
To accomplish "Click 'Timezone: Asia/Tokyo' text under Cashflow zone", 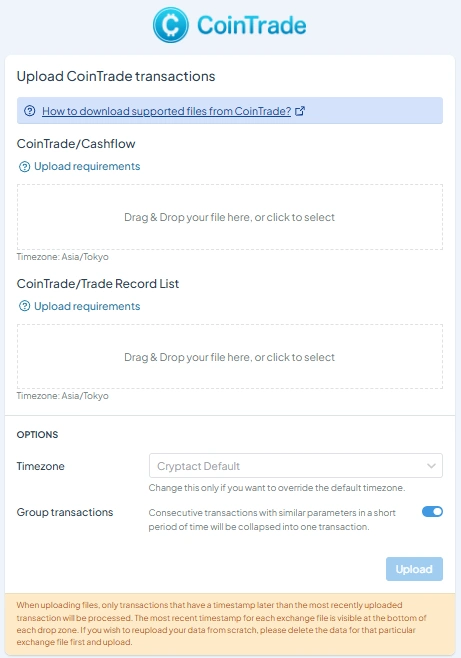I will (x=63, y=257).
